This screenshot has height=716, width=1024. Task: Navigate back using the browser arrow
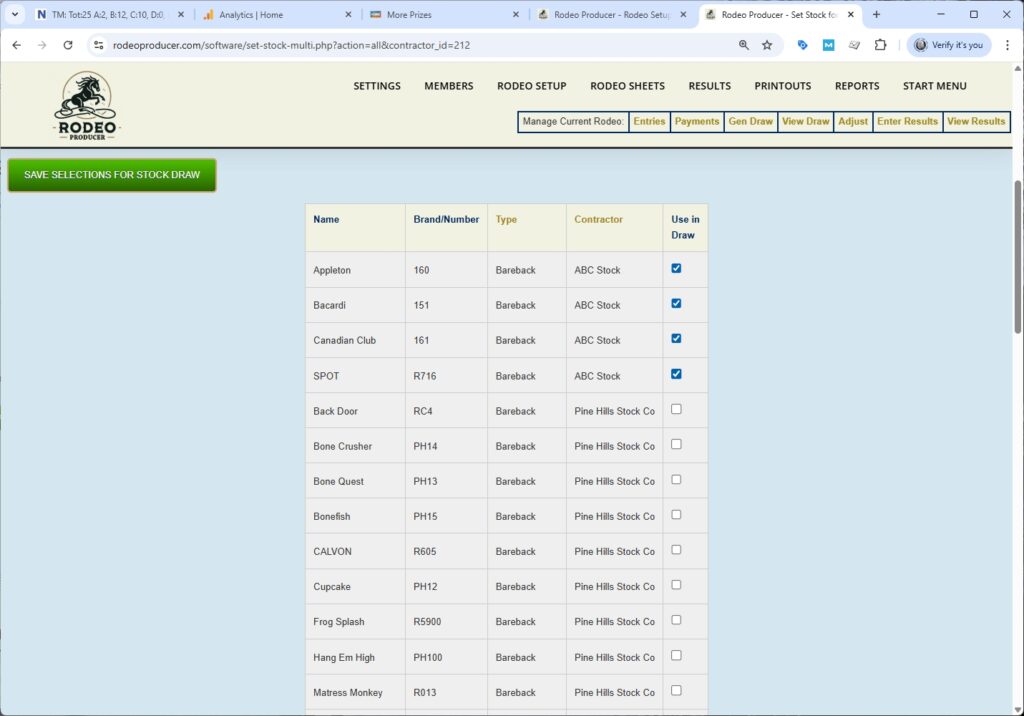[x=16, y=45]
